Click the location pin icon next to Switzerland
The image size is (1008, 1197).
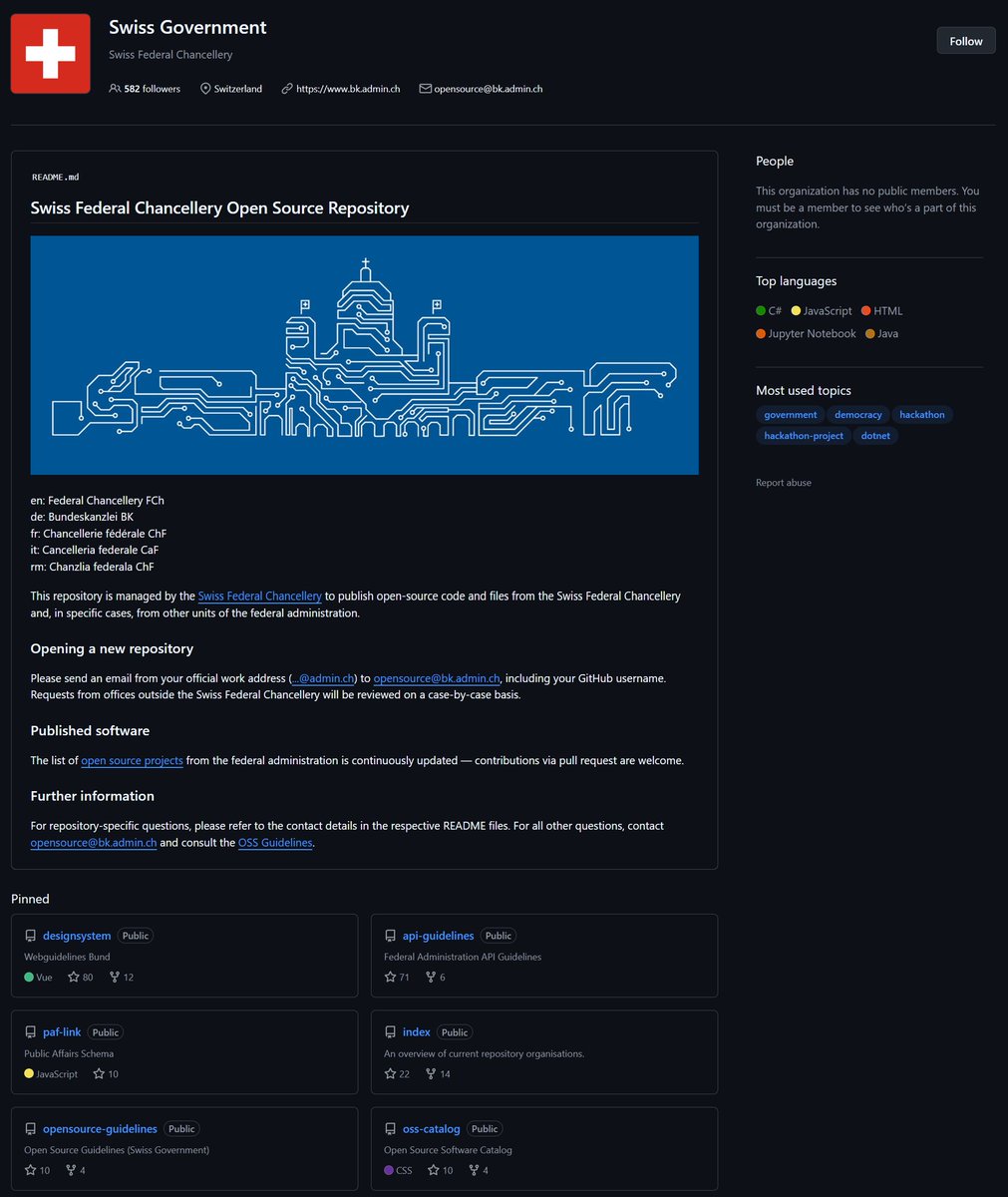tap(205, 89)
